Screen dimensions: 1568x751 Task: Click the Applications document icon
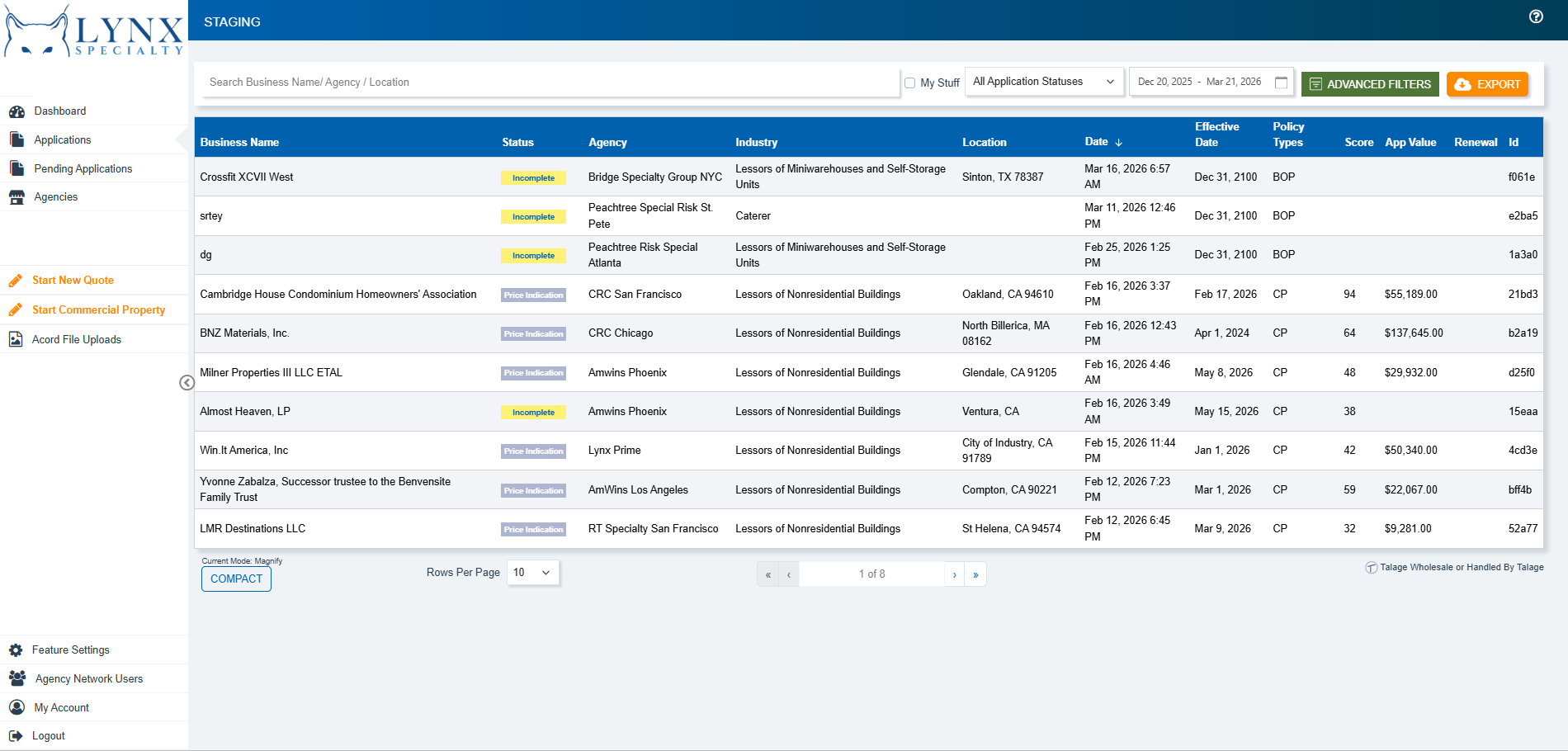[x=17, y=139]
